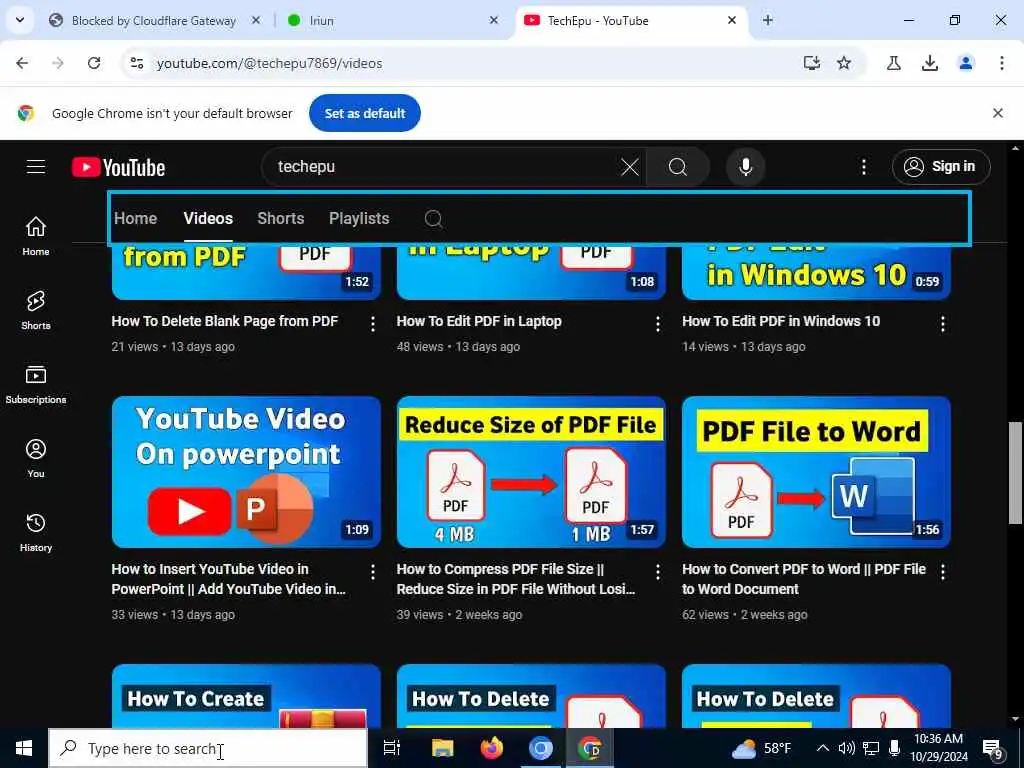
Task: Go back with the browser back arrow
Action: pyautogui.click(x=22, y=63)
